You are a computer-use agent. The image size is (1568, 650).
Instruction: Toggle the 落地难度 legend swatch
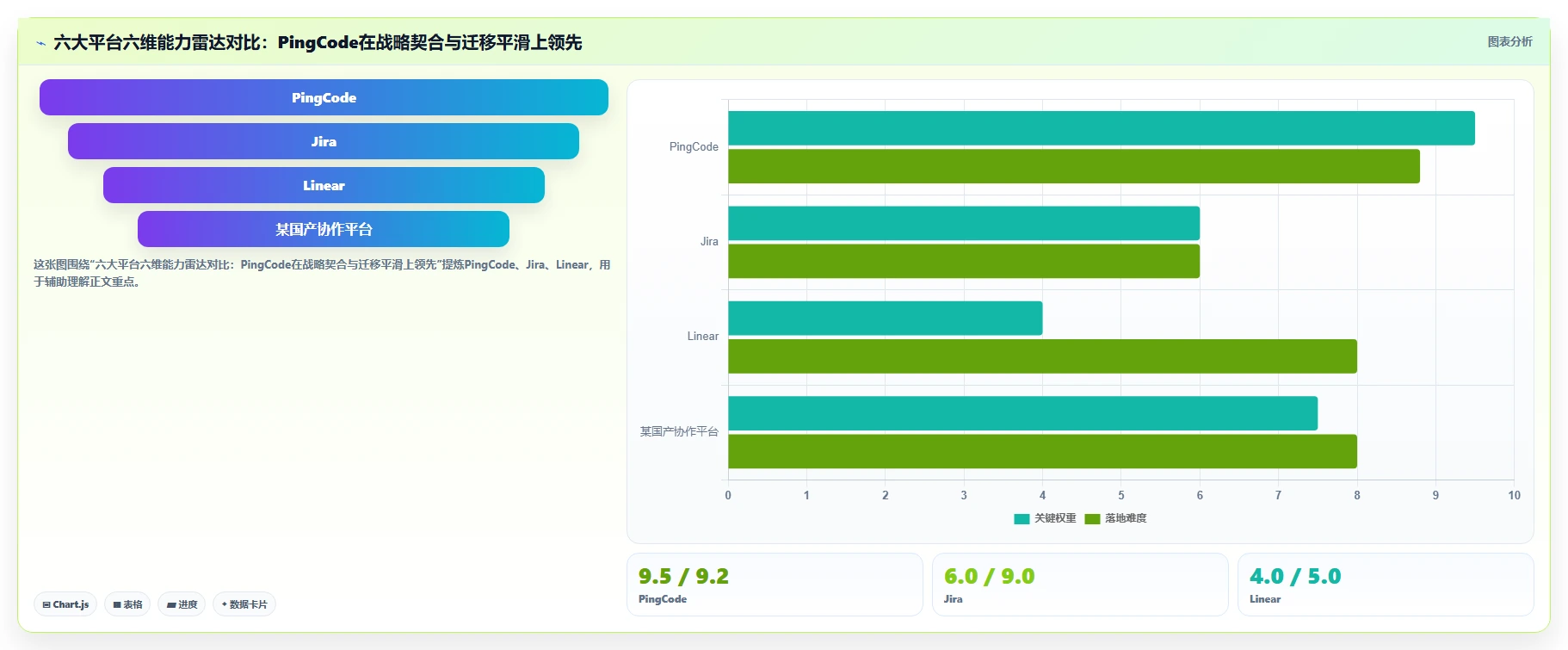[1092, 518]
